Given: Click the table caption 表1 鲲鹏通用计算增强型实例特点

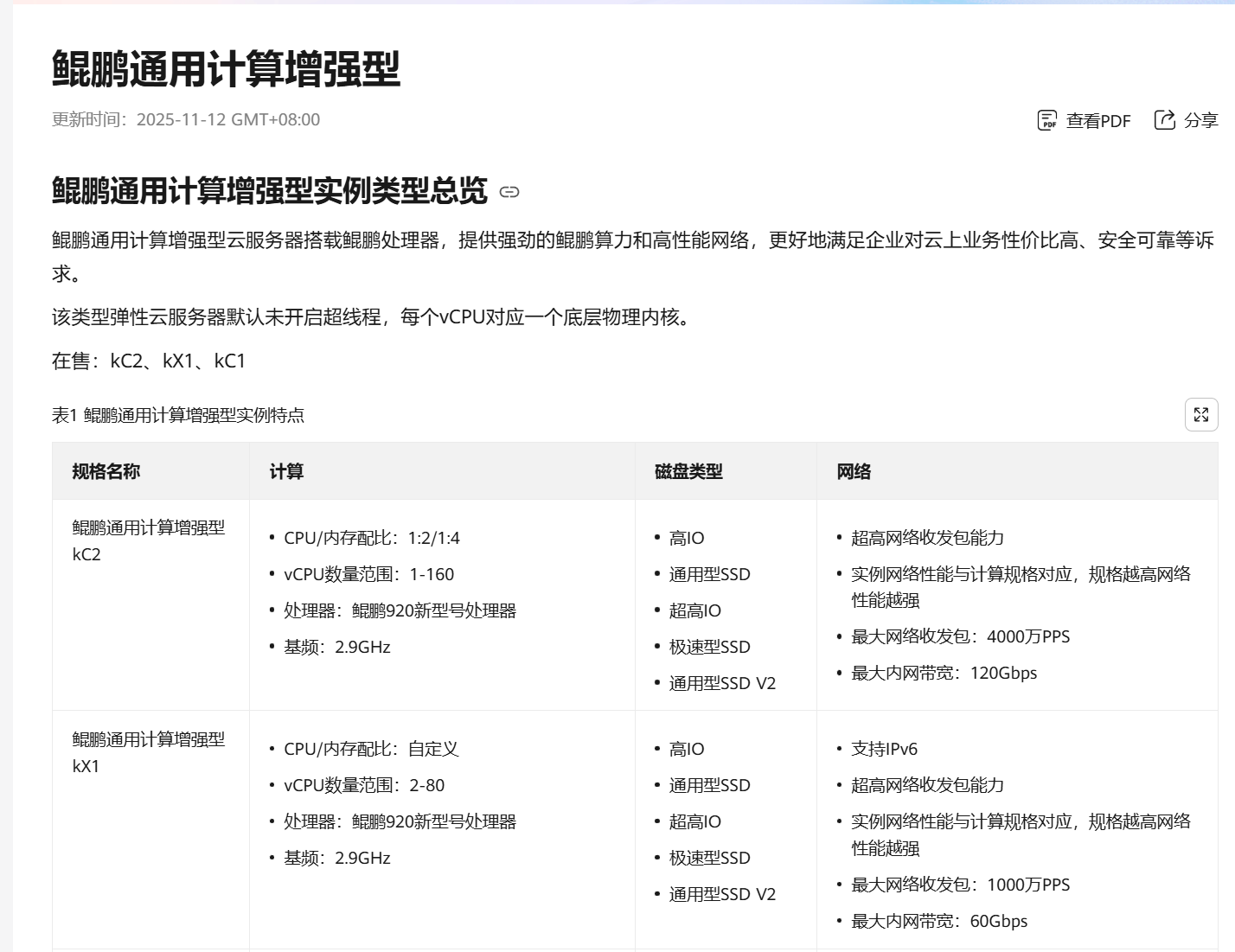Looking at the screenshot, I should pos(178,415).
